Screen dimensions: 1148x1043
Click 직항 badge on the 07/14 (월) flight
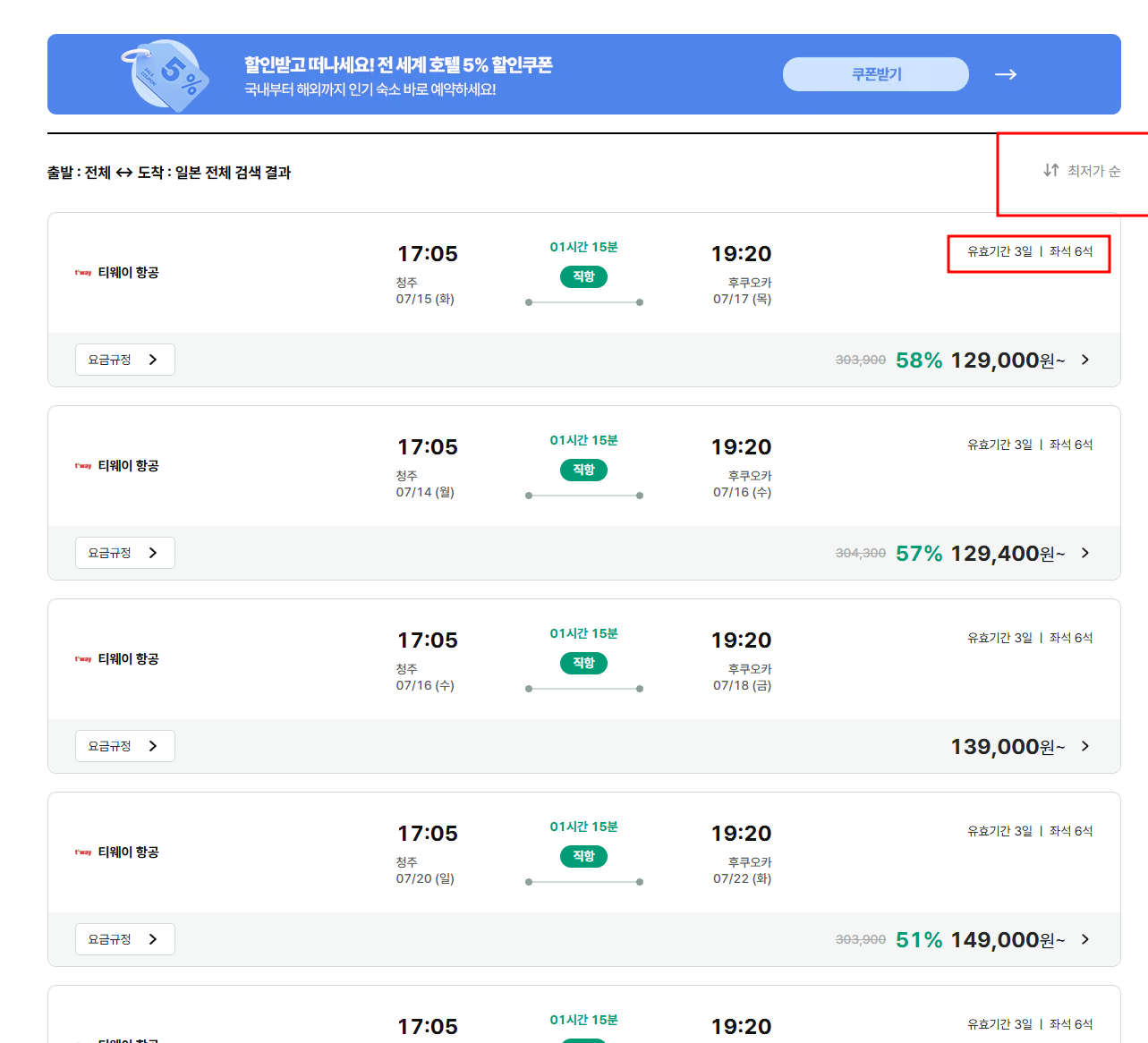[584, 471]
